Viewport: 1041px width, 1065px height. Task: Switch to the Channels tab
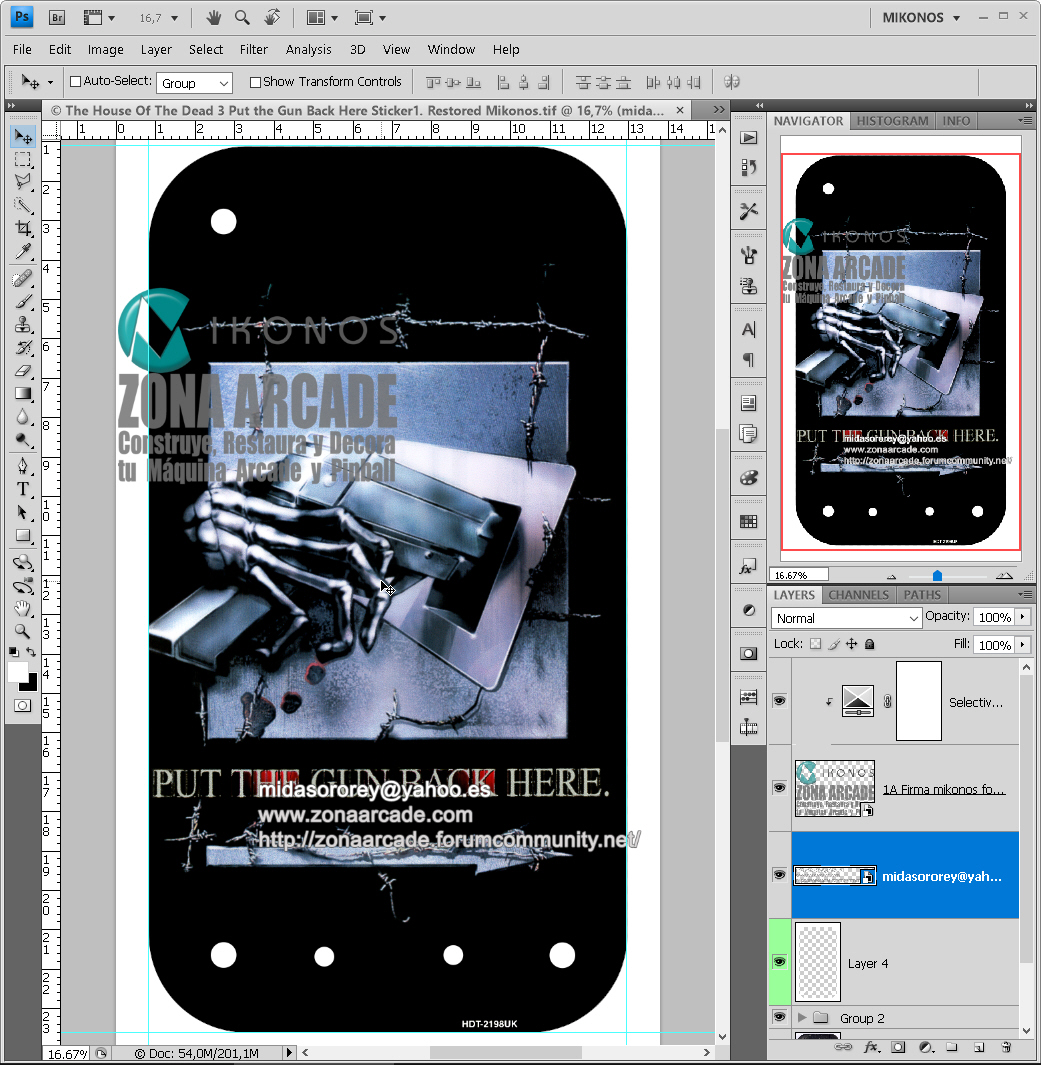point(858,595)
